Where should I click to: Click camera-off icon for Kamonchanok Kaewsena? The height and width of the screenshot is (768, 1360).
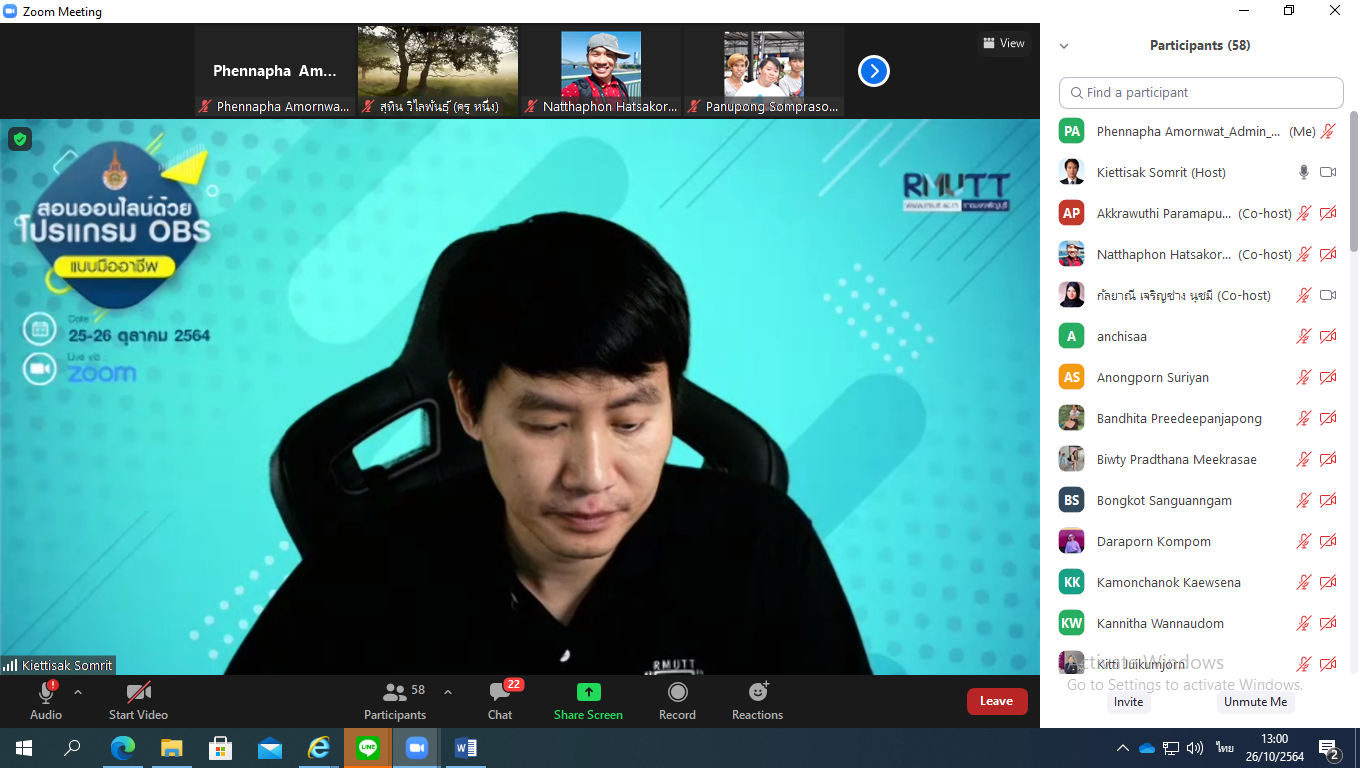(x=1328, y=582)
